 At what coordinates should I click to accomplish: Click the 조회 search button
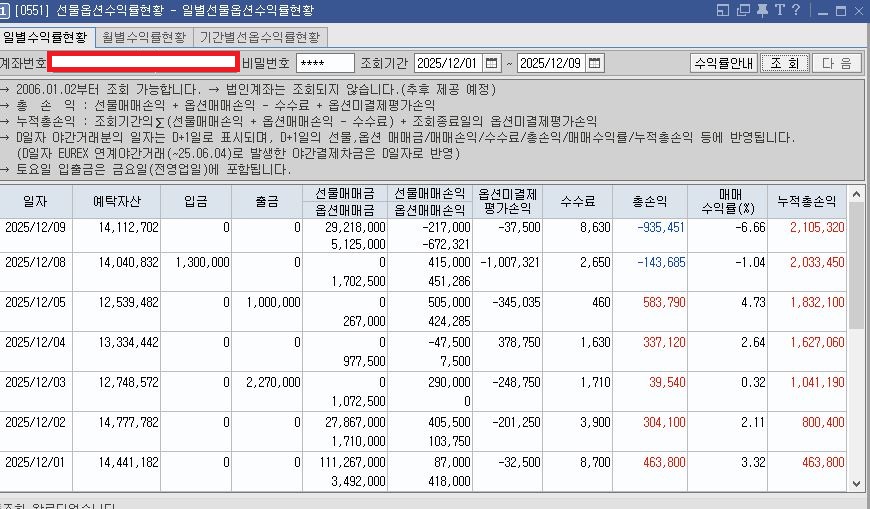pyautogui.click(x=784, y=63)
